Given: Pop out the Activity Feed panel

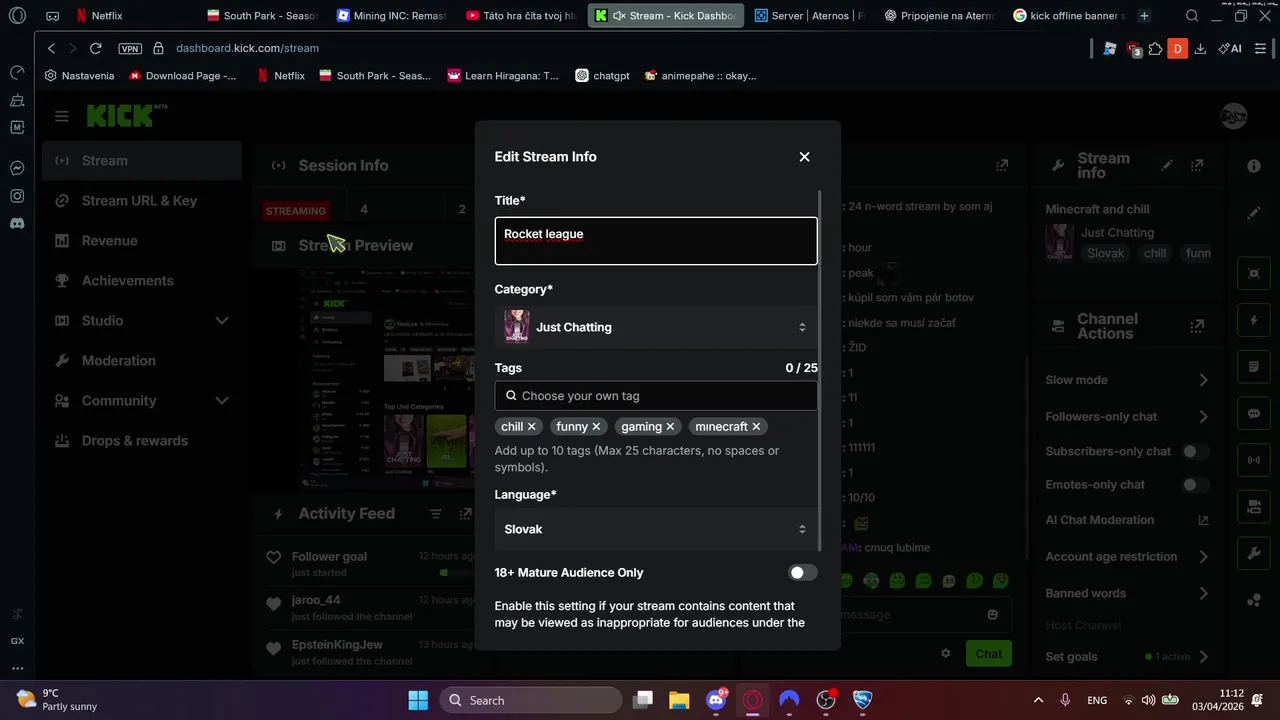Looking at the screenshot, I should pos(465,514).
